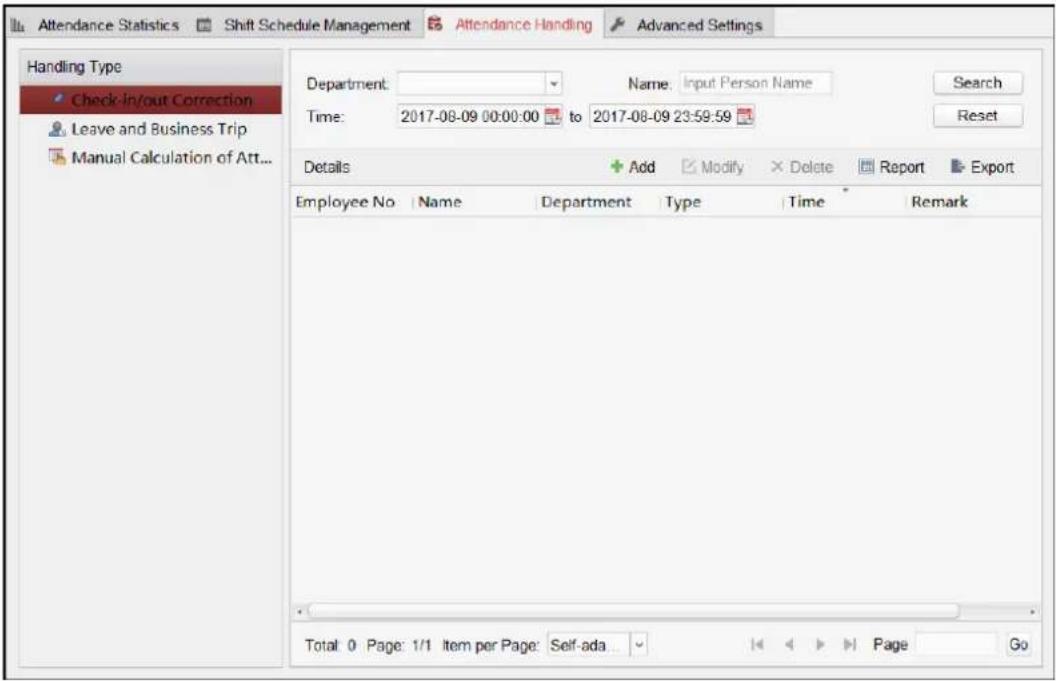Image resolution: width=1056 pixels, height=681 pixels.
Task: Generate a Report
Action: (x=892, y=167)
